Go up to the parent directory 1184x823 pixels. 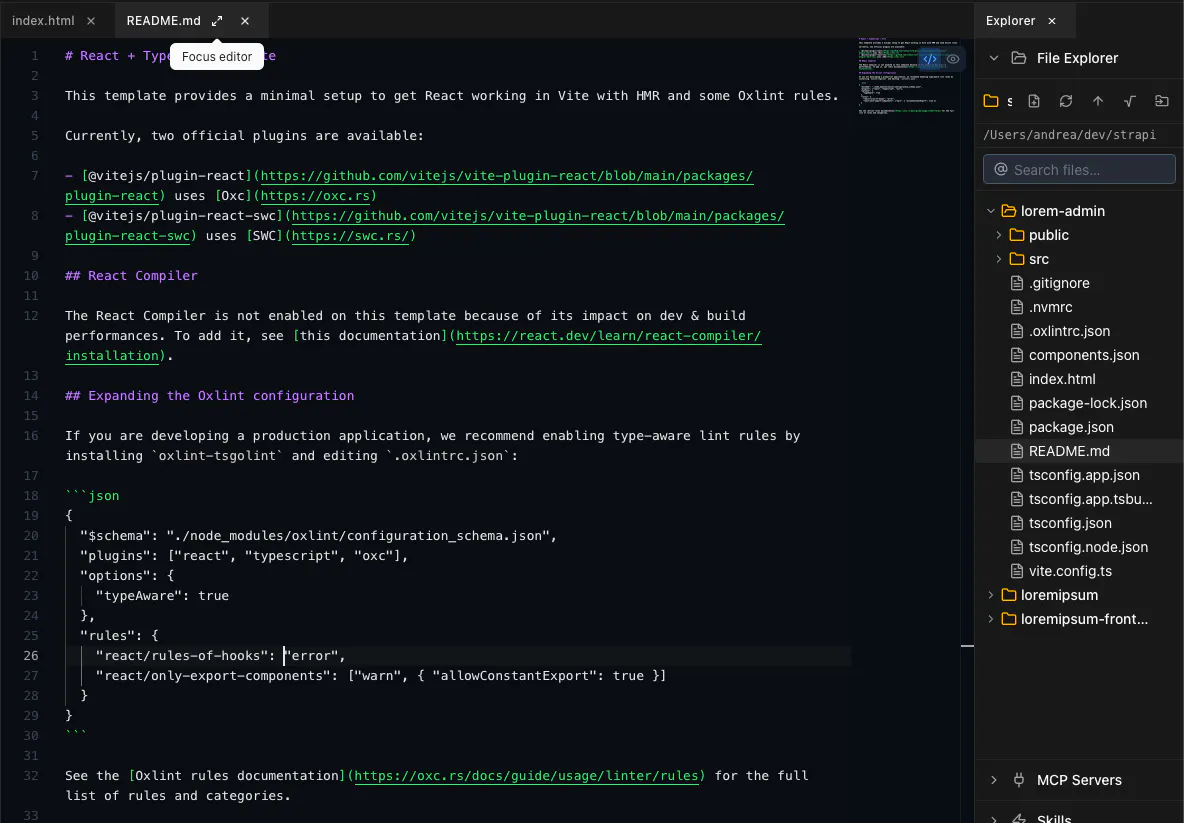click(1098, 101)
